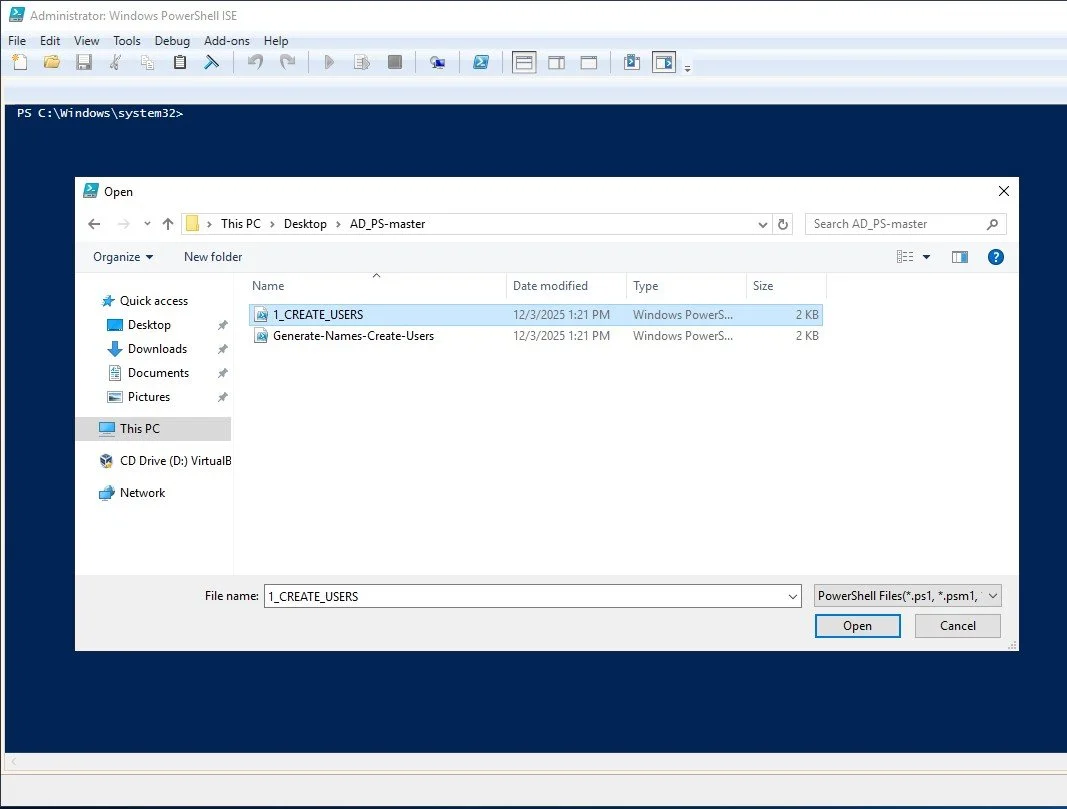This screenshot has height=809, width=1067.
Task: Click the Show Command Window icon
Action: (632, 63)
